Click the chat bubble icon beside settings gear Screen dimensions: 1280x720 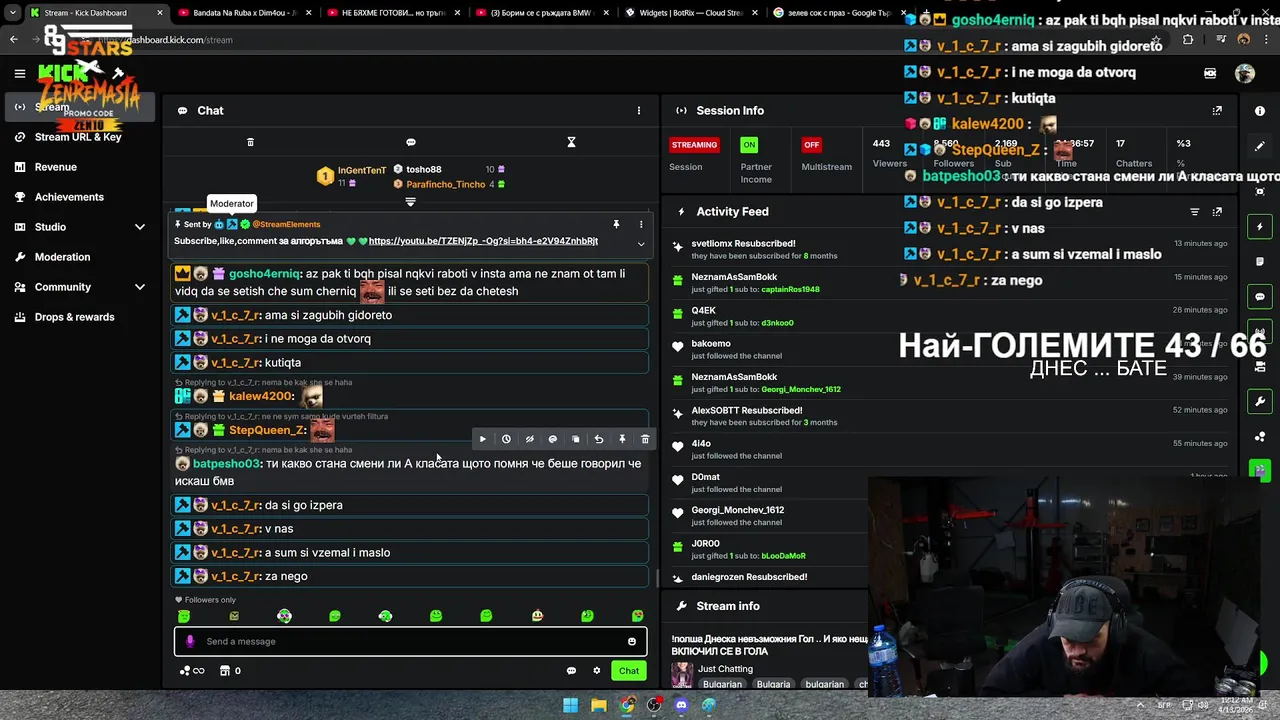(x=571, y=671)
